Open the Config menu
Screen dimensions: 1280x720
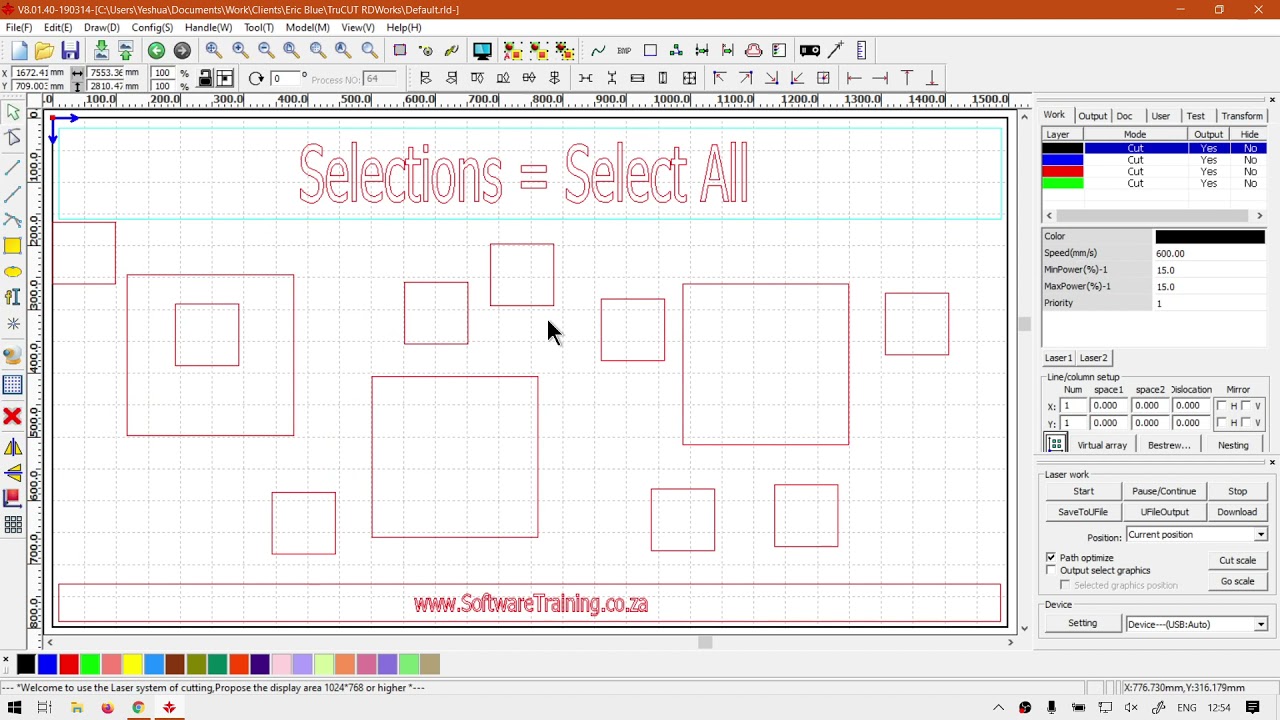(x=152, y=28)
